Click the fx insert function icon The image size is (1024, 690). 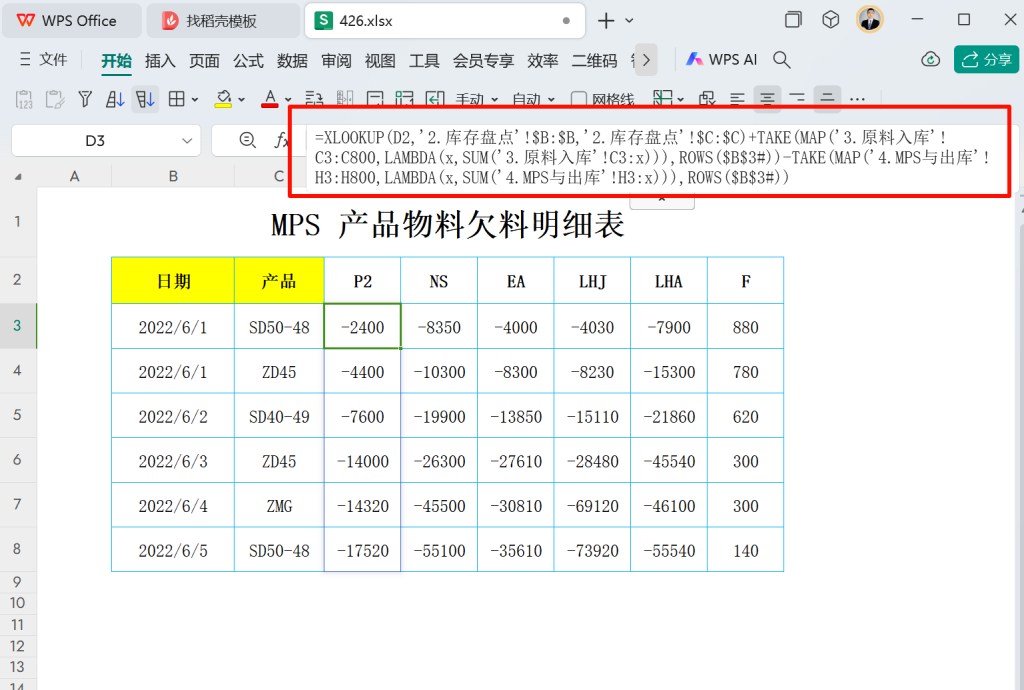point(281,140)
